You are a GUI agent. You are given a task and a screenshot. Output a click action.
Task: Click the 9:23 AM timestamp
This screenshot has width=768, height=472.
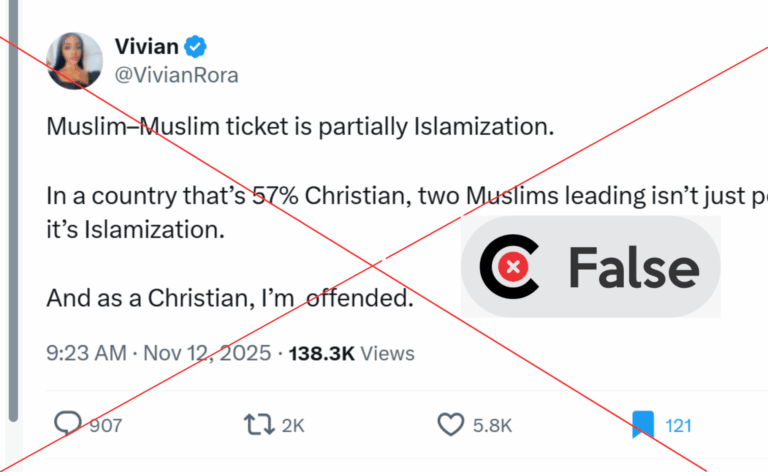pos(86,353)
